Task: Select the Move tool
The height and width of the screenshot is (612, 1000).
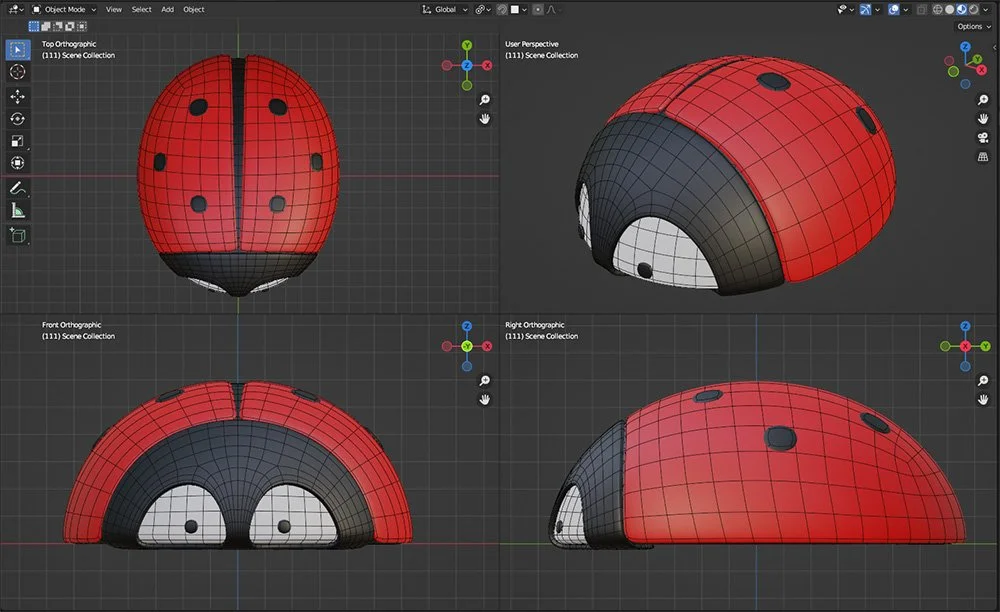Action: point(16,96)
